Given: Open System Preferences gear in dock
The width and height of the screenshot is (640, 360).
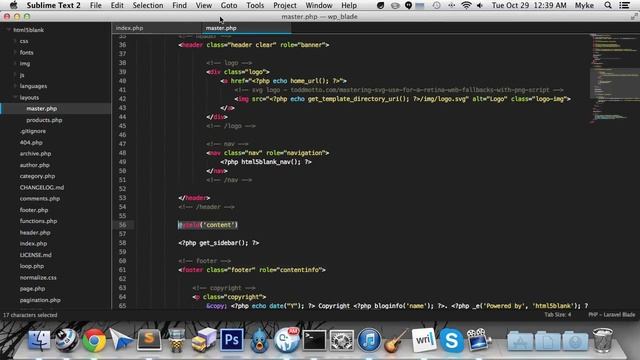Looking at the screenshot, I should click(x=342, y=340).
